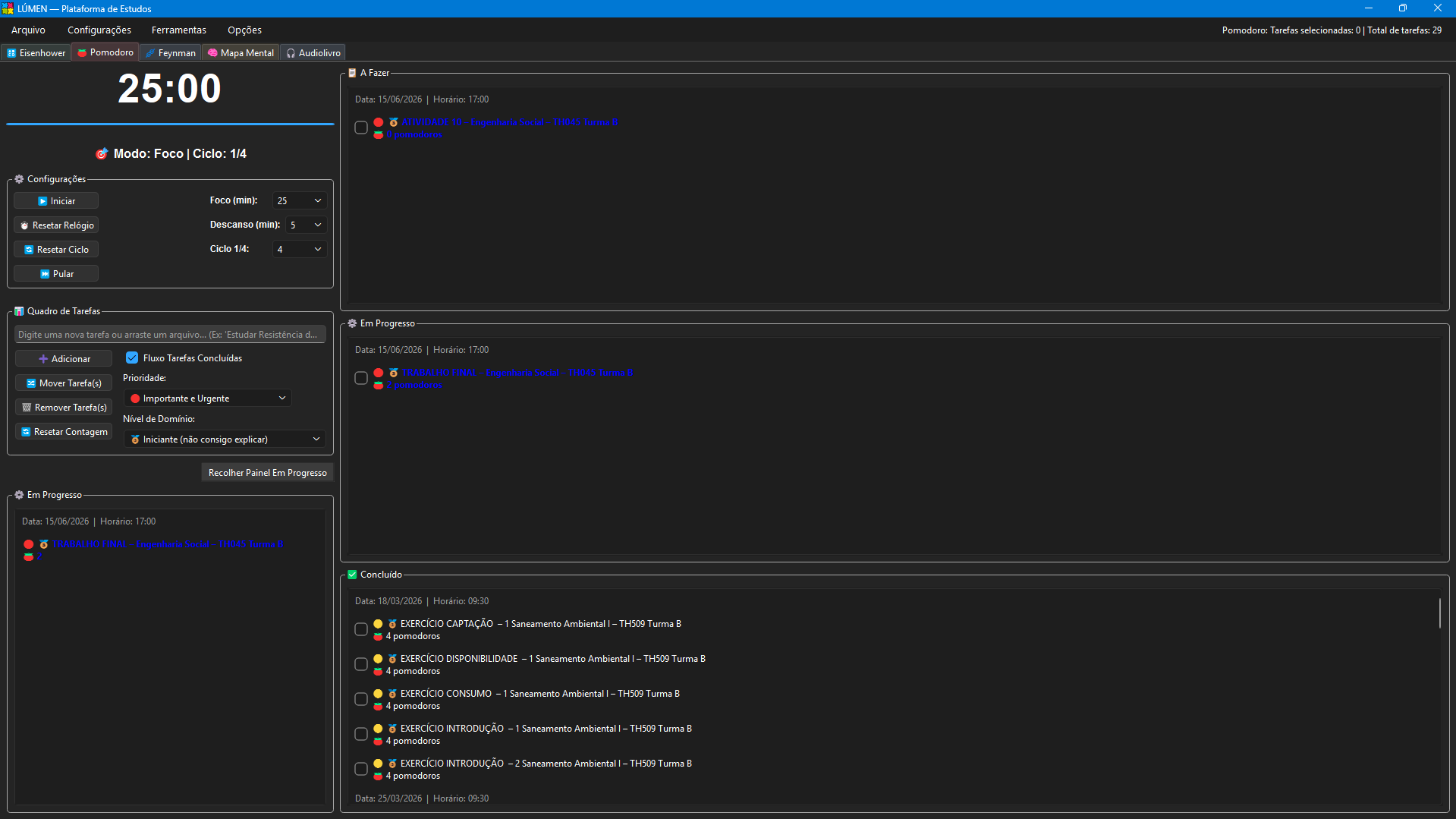Click the red dot in left Em Progresso panel
Viewport: 1456px width, 819px height.
(28, 544)
